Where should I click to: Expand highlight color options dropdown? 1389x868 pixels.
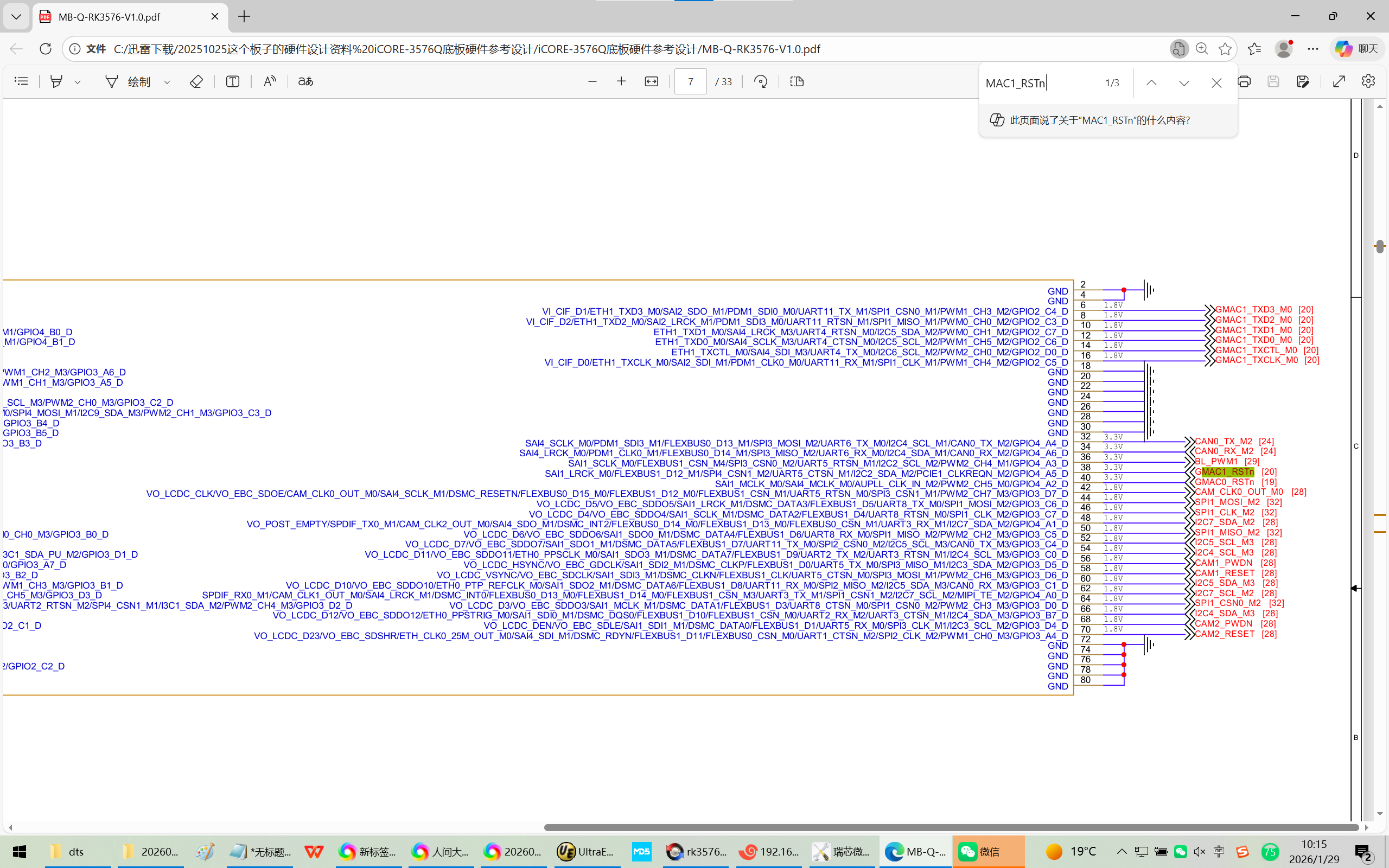click(x=78, y=82)
